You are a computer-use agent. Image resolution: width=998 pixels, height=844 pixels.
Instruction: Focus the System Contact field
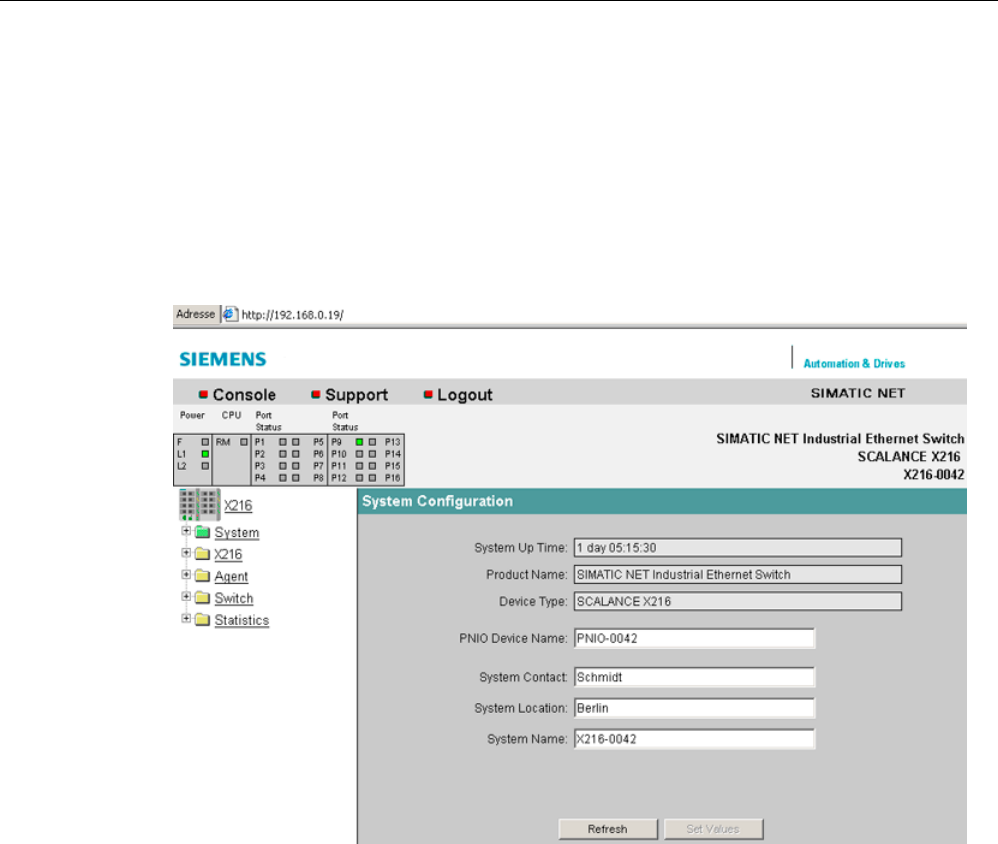[694, 677]
